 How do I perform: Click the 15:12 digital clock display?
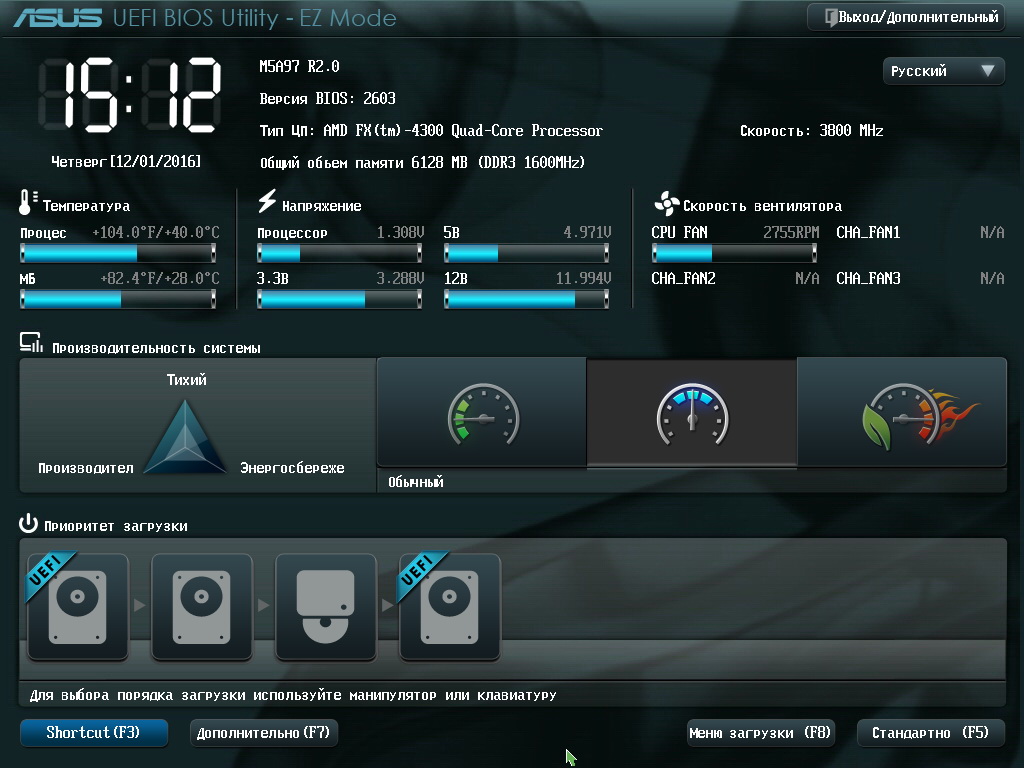coord(130,97)
